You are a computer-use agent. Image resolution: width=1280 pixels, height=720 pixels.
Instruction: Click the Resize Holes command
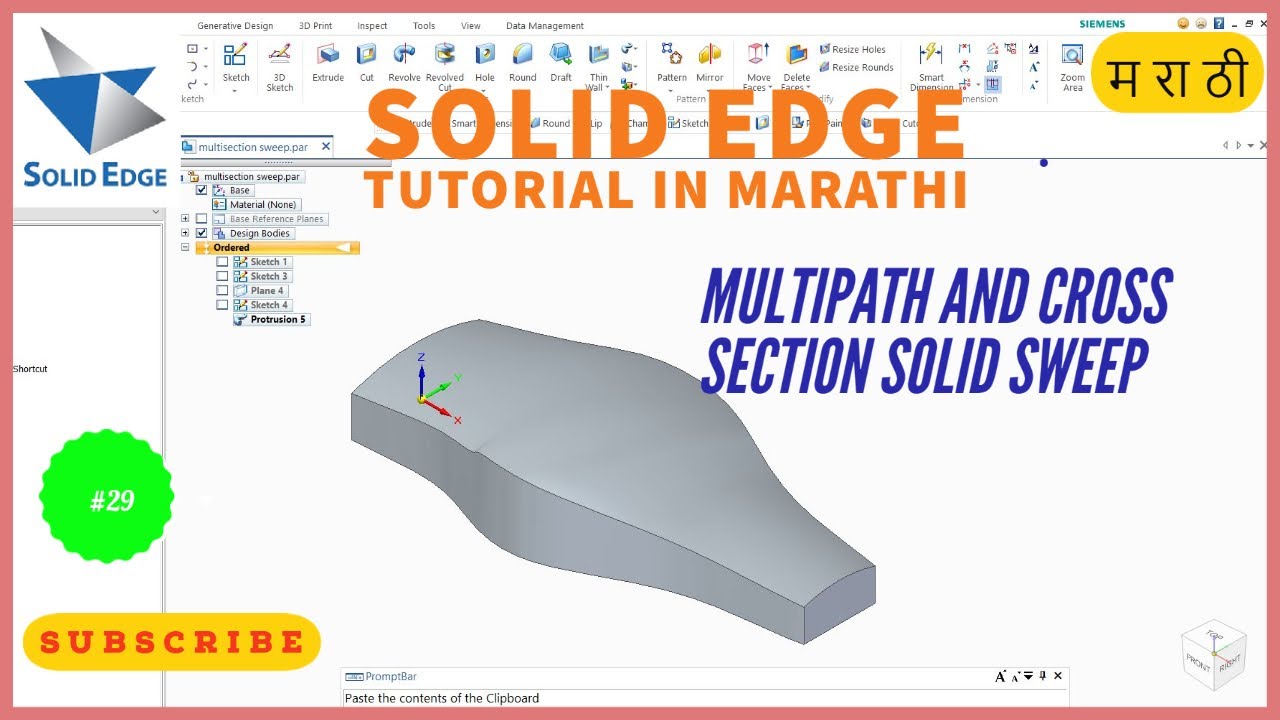tap(852, 49)
